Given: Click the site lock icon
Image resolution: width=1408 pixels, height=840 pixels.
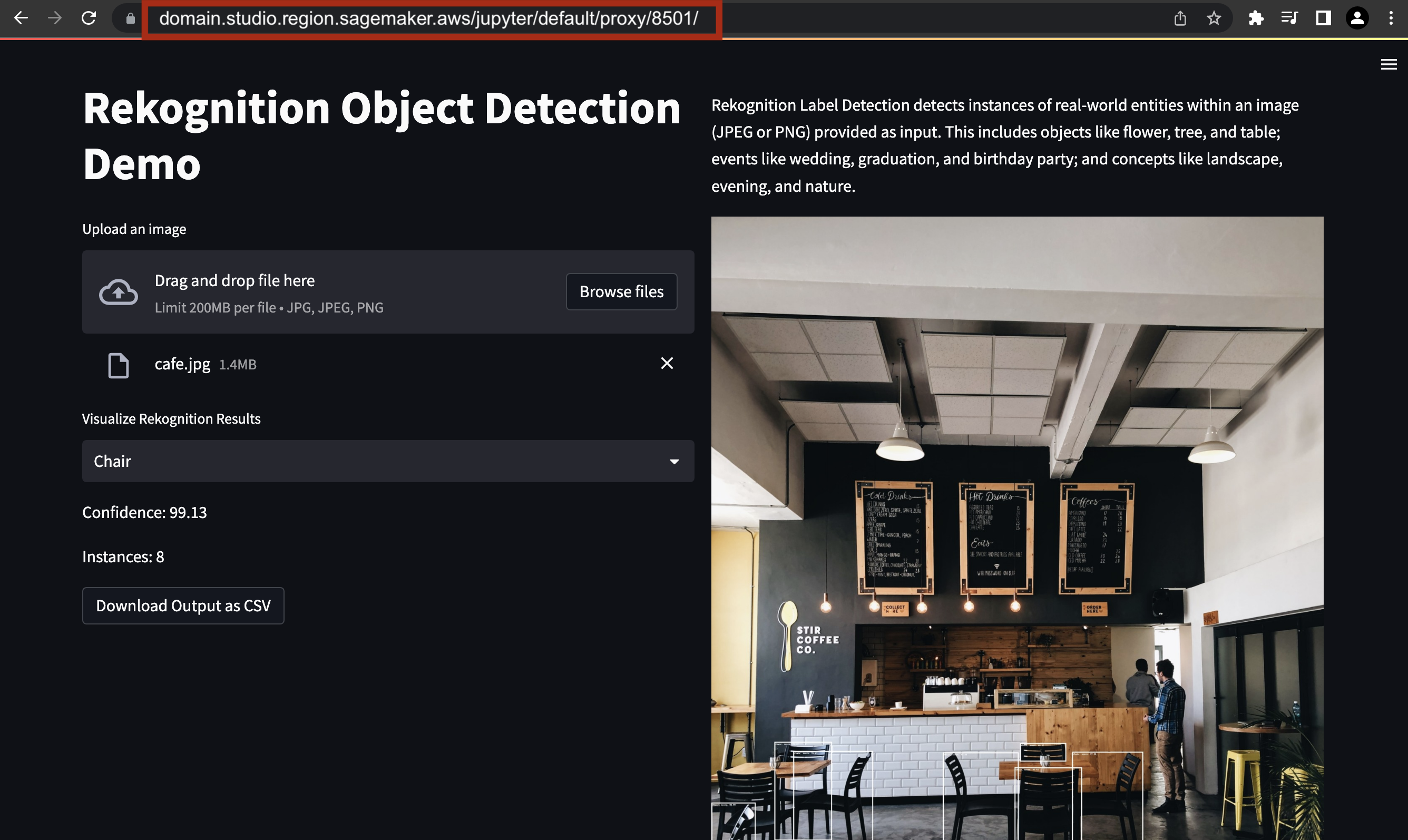Looking at the screenshot, I should click(130, 18).
